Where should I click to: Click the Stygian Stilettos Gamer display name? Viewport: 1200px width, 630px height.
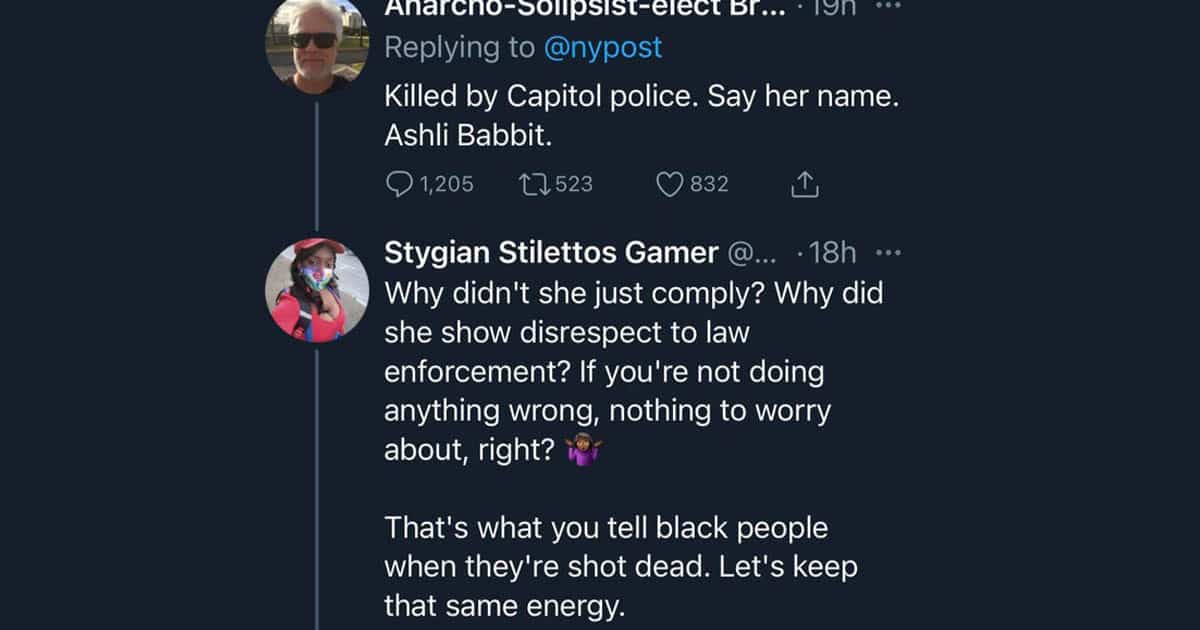[551, 253]
